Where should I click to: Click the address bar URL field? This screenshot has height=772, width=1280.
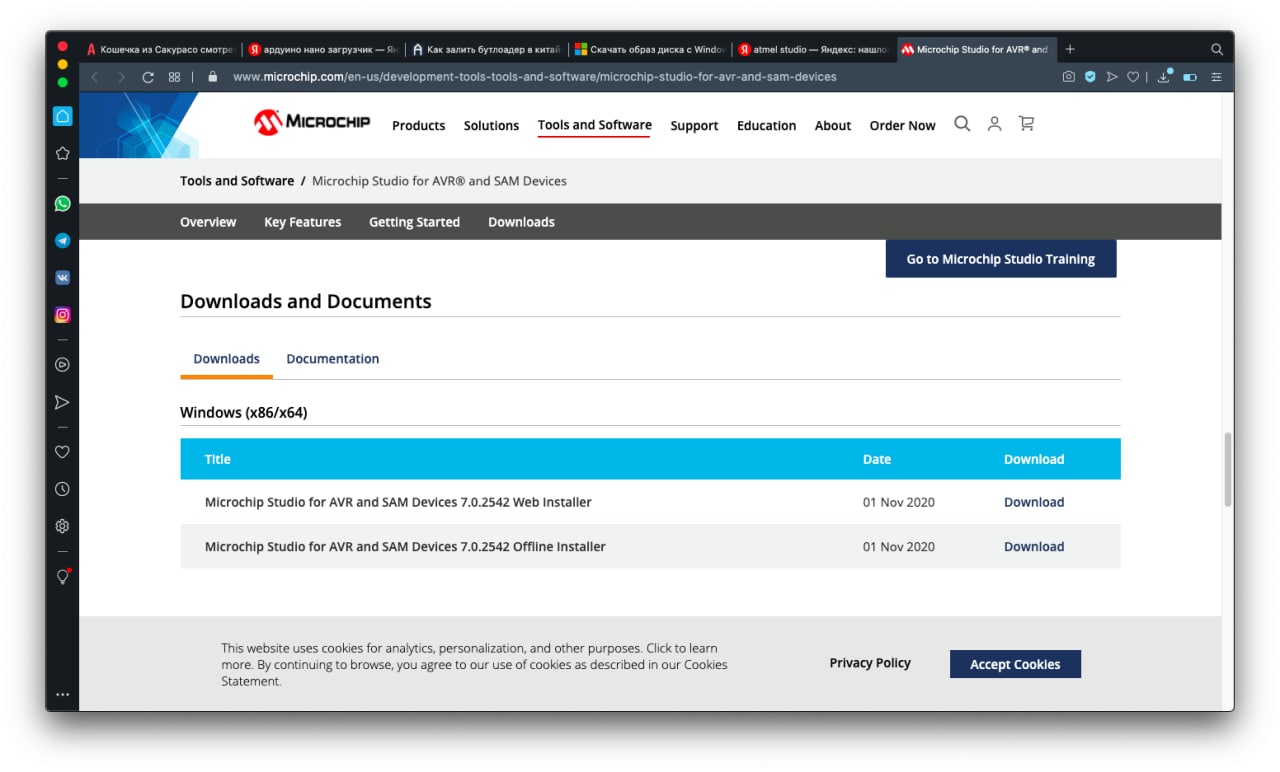(x=534, y=77)
